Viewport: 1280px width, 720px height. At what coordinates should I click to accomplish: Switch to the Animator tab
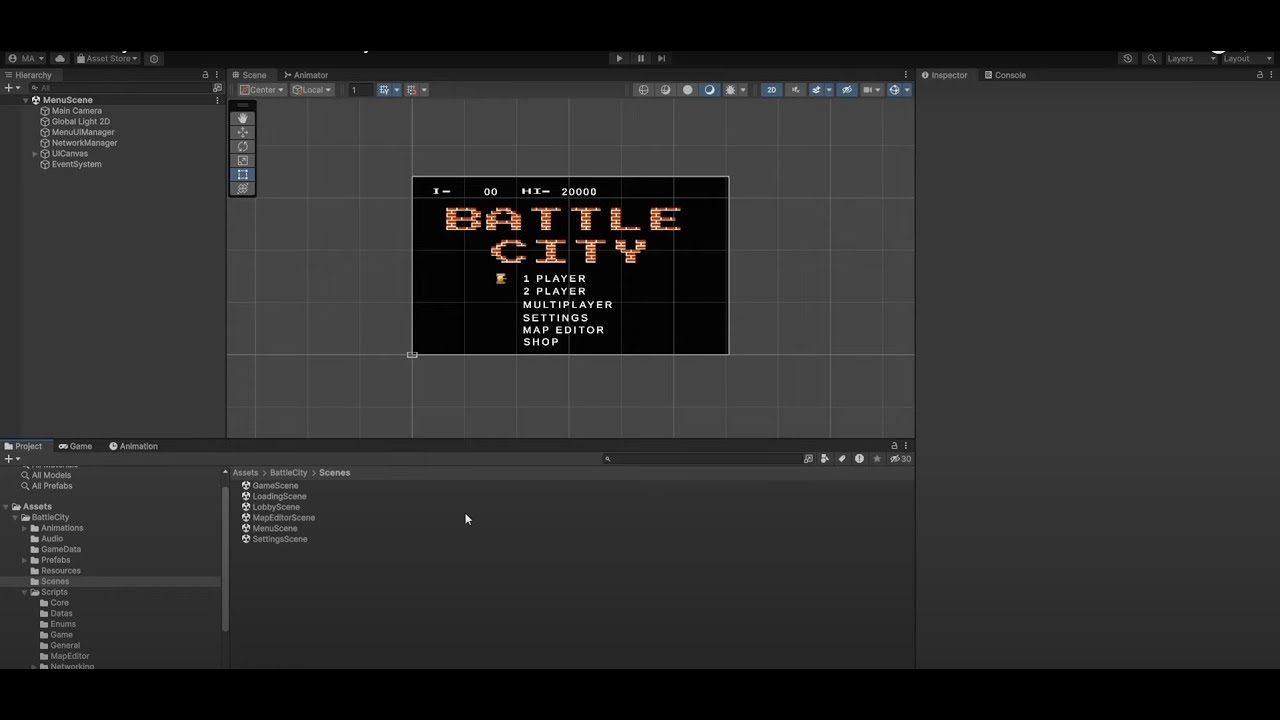[305, 75]
